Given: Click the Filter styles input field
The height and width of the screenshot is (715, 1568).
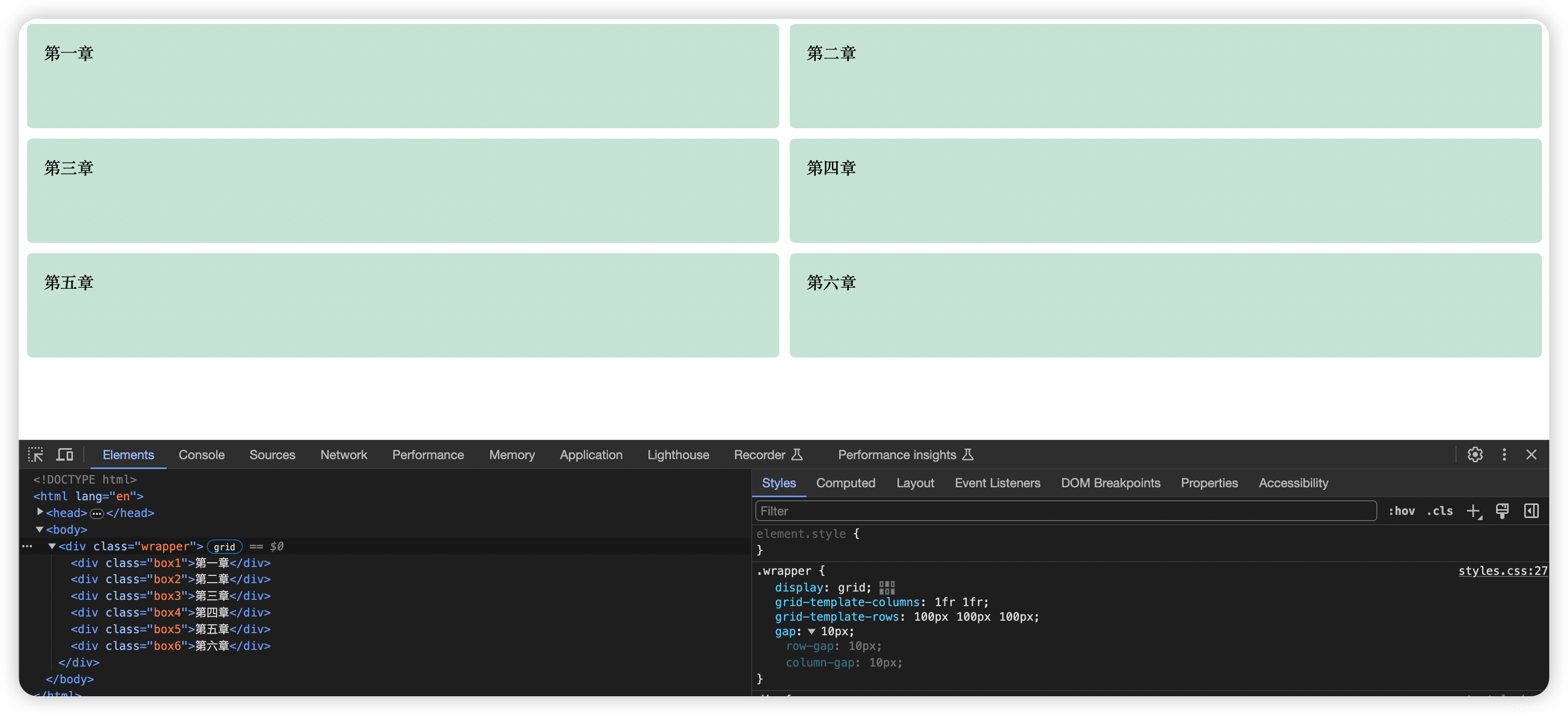Looking at the screenshot, I should click(x=1065, y=511).
